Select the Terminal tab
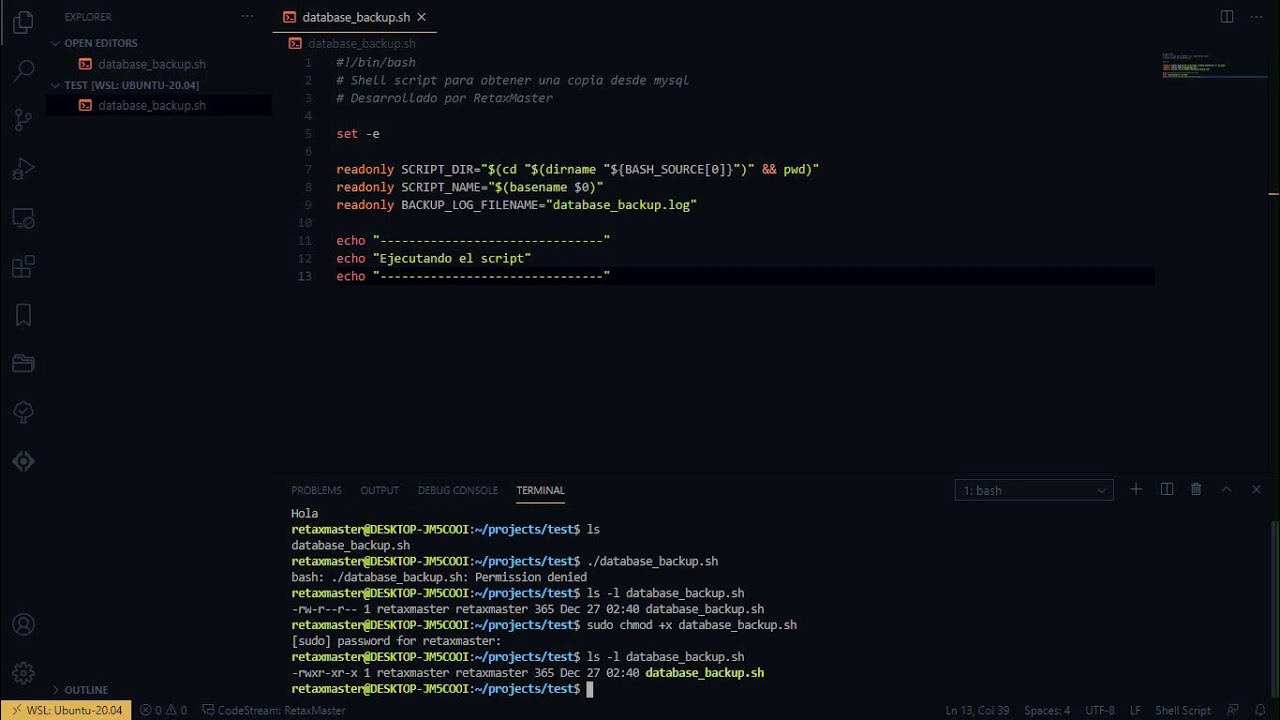 point(540,490)
